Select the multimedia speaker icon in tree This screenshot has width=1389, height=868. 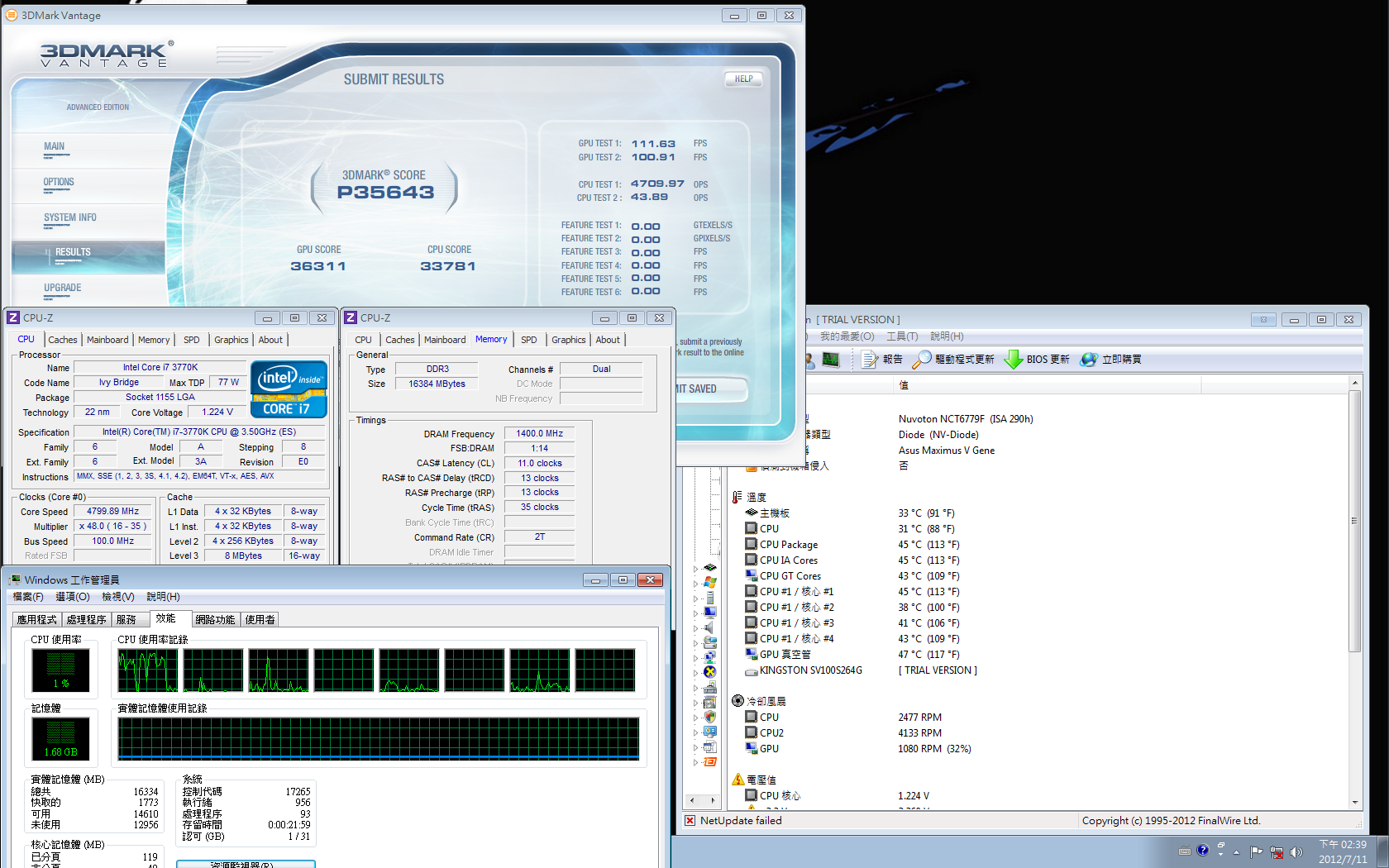click(709, 627)
